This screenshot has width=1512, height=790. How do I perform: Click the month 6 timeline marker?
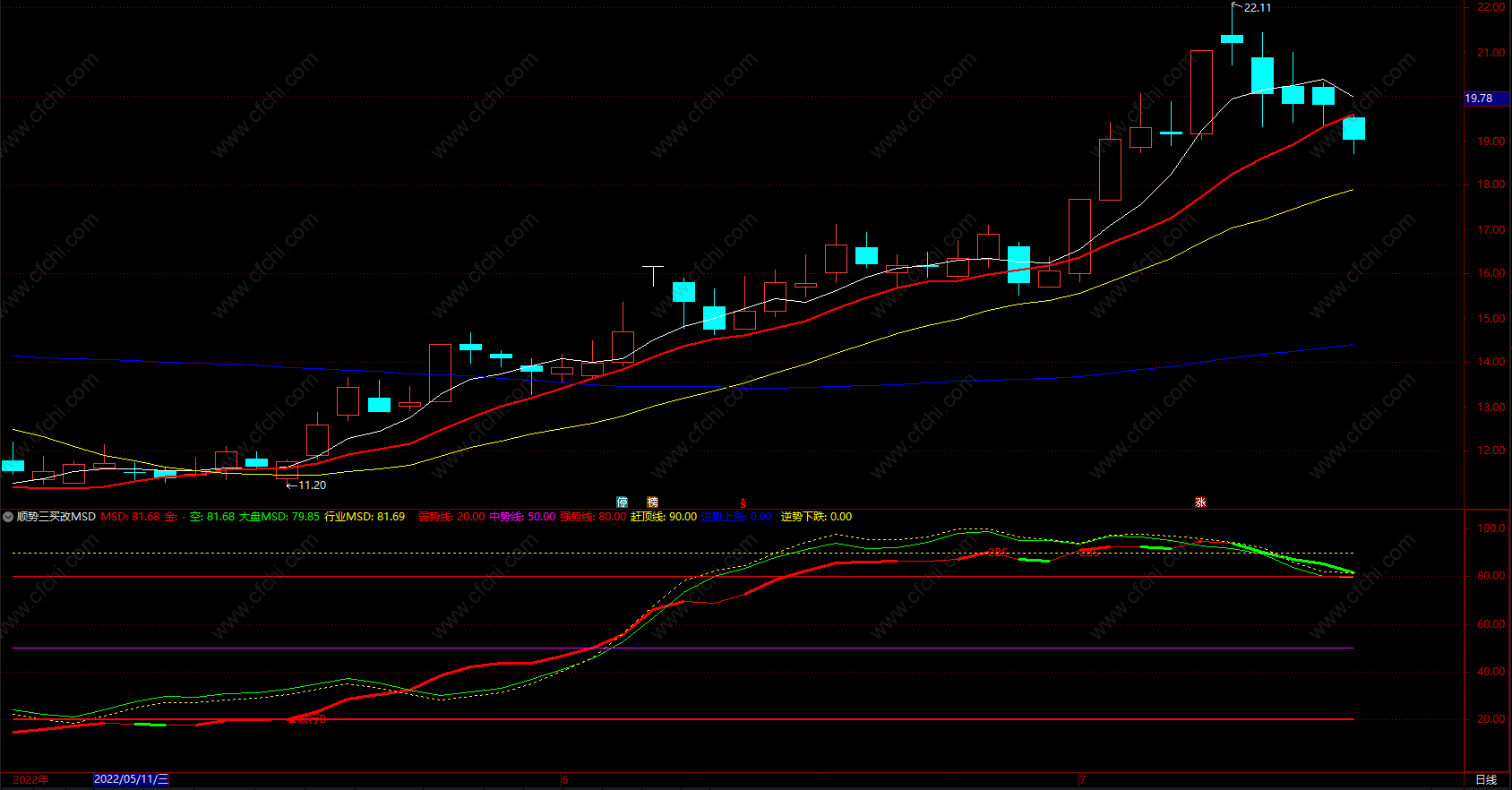[564, 780]
